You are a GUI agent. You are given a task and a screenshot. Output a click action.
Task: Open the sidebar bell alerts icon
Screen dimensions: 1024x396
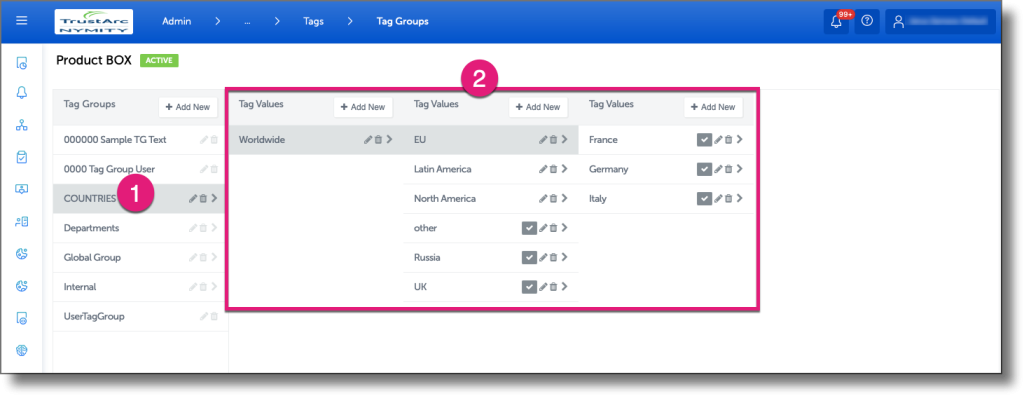22,93
